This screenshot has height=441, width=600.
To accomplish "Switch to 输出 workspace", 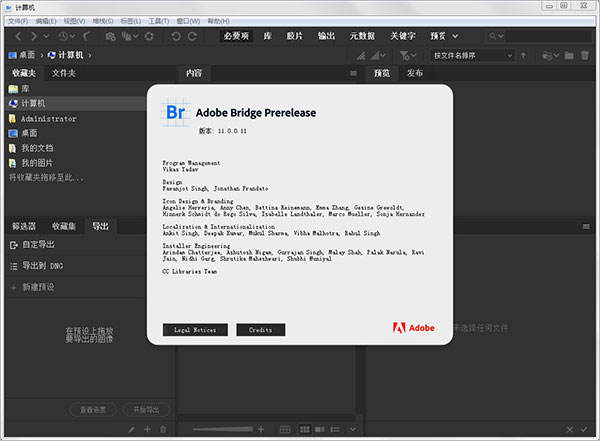I will pos(326,36).
